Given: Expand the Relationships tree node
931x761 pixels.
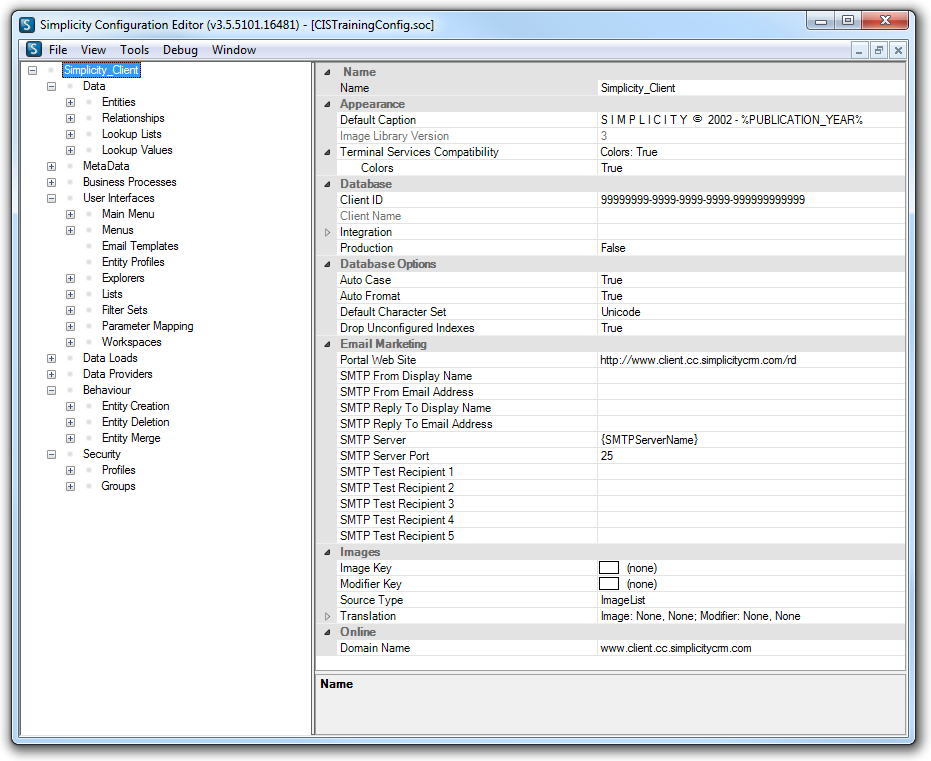Looking at the screenshot, I should 71,118.
